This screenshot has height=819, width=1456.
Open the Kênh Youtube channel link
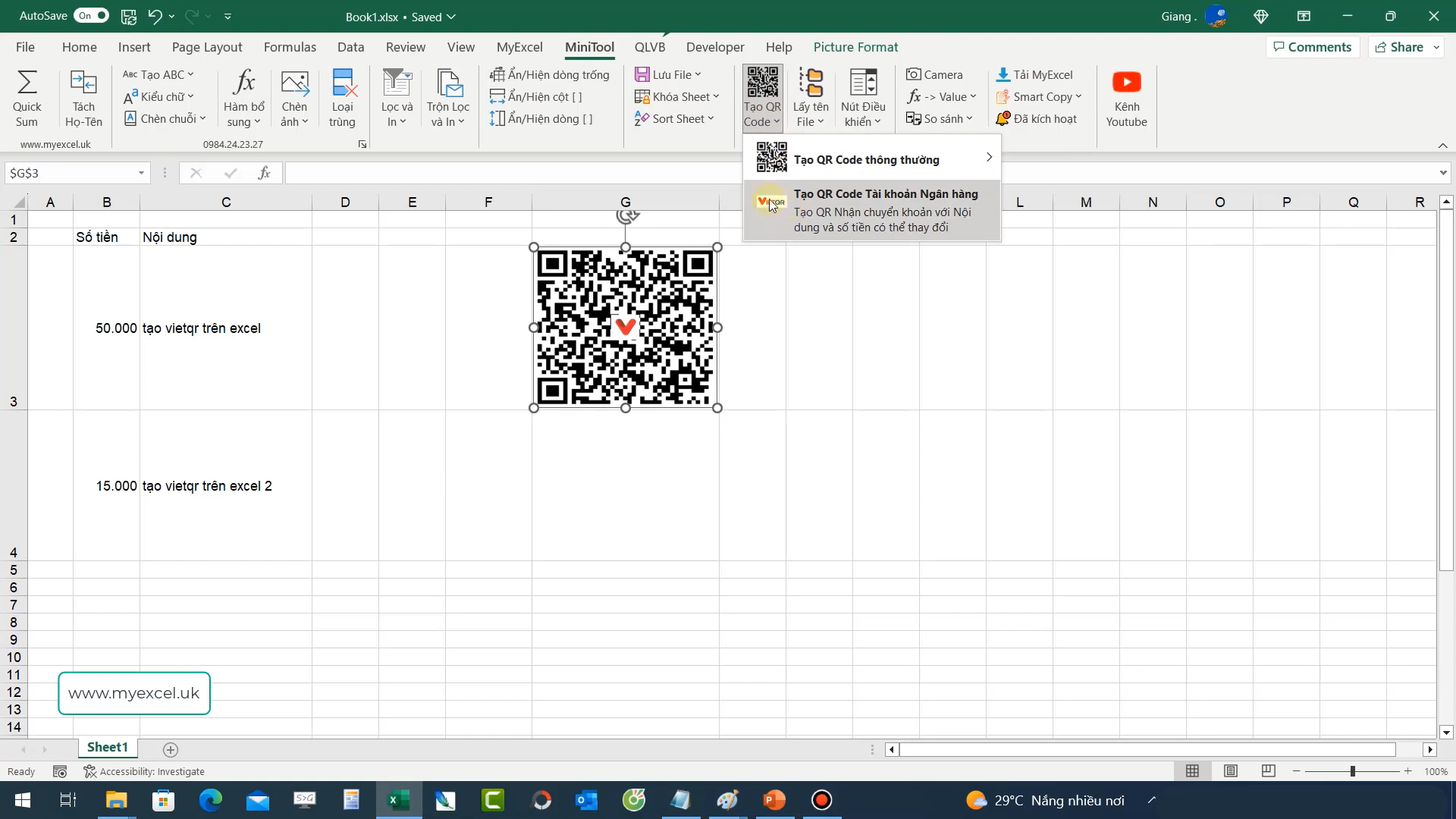(x=1126, y=97)
